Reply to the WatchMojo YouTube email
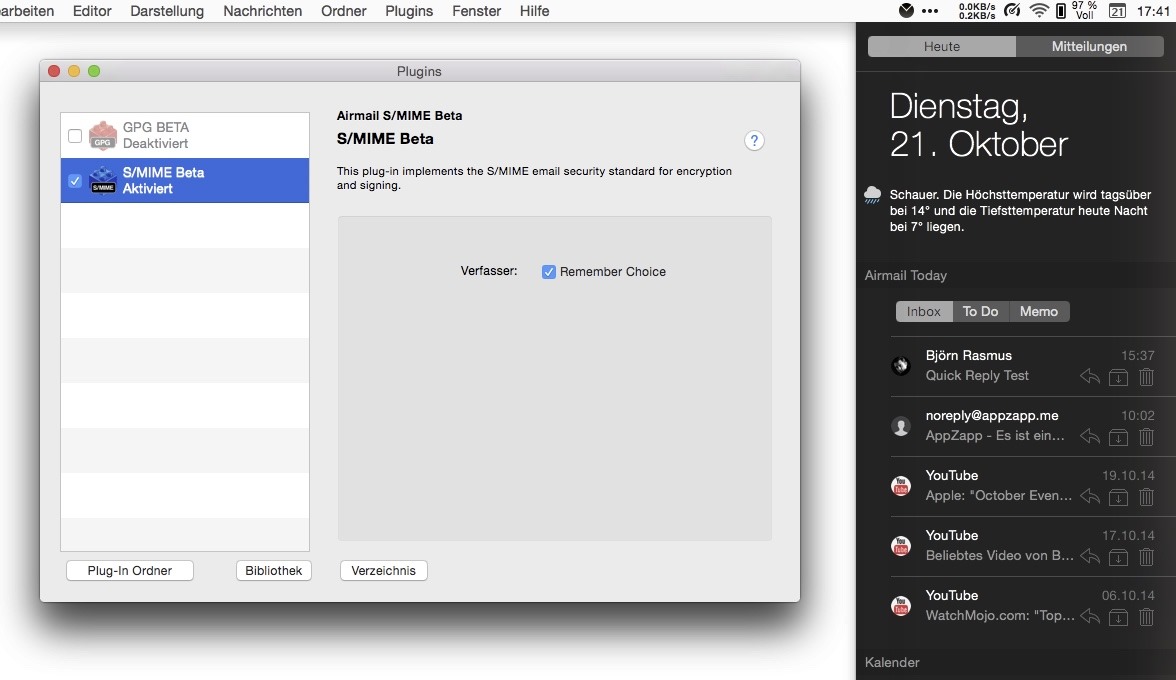Screen dimensions: 1176x680 (1090, 617)
